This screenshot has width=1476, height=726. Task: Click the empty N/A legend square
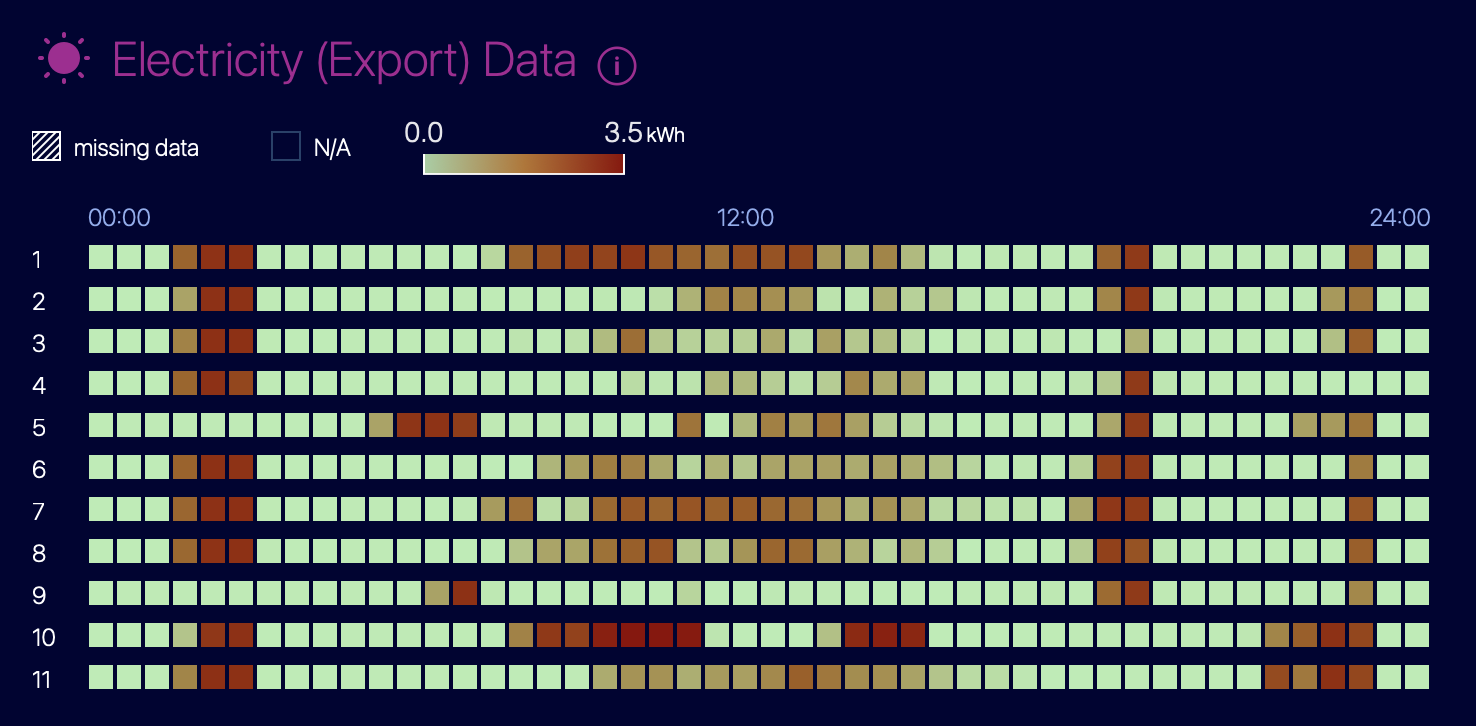click(x=286, y=147)
